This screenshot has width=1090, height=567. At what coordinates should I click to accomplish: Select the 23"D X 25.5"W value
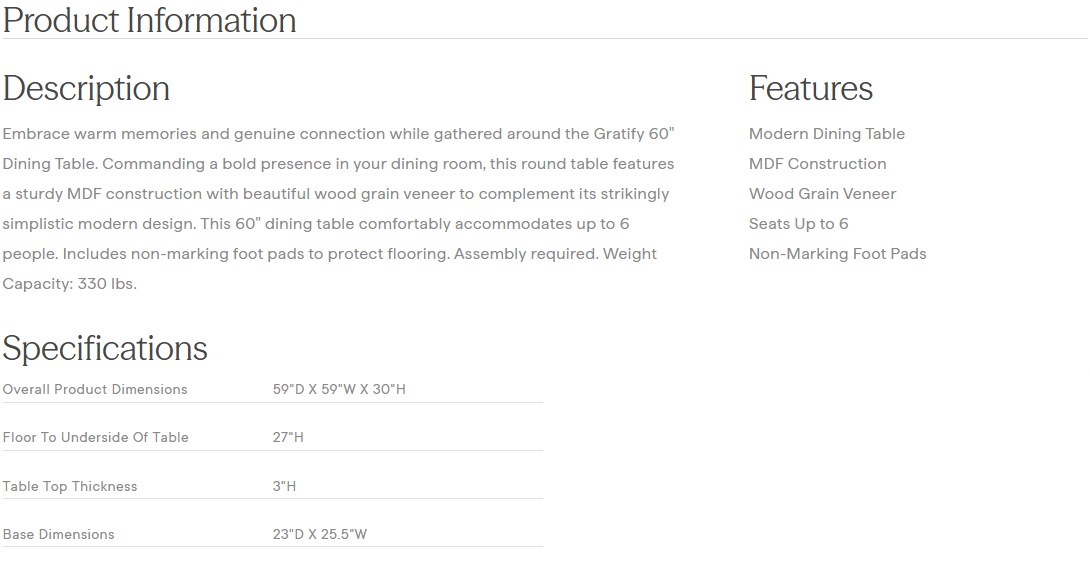(320, 534)
